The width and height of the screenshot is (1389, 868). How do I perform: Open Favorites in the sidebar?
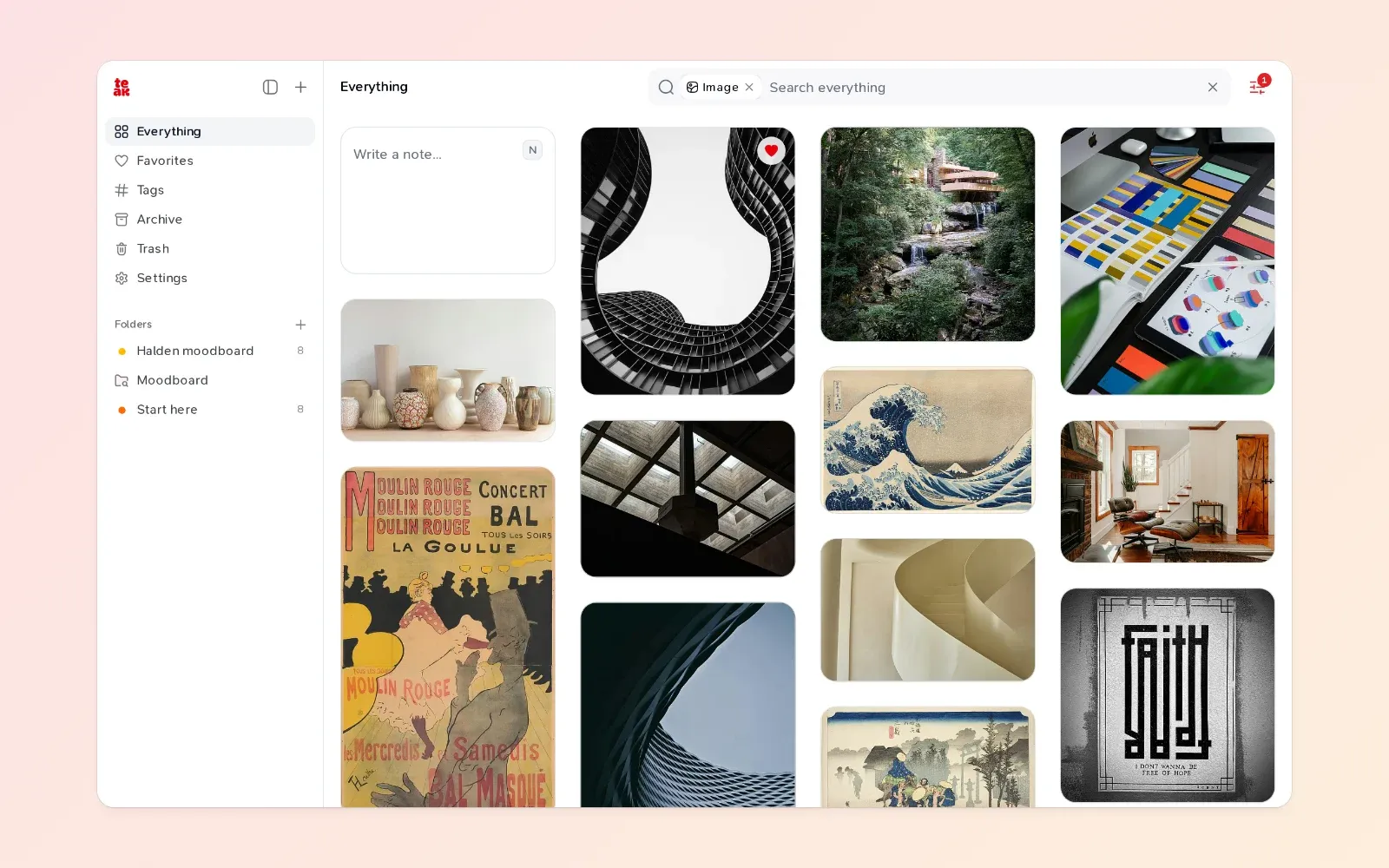(210, 161)
